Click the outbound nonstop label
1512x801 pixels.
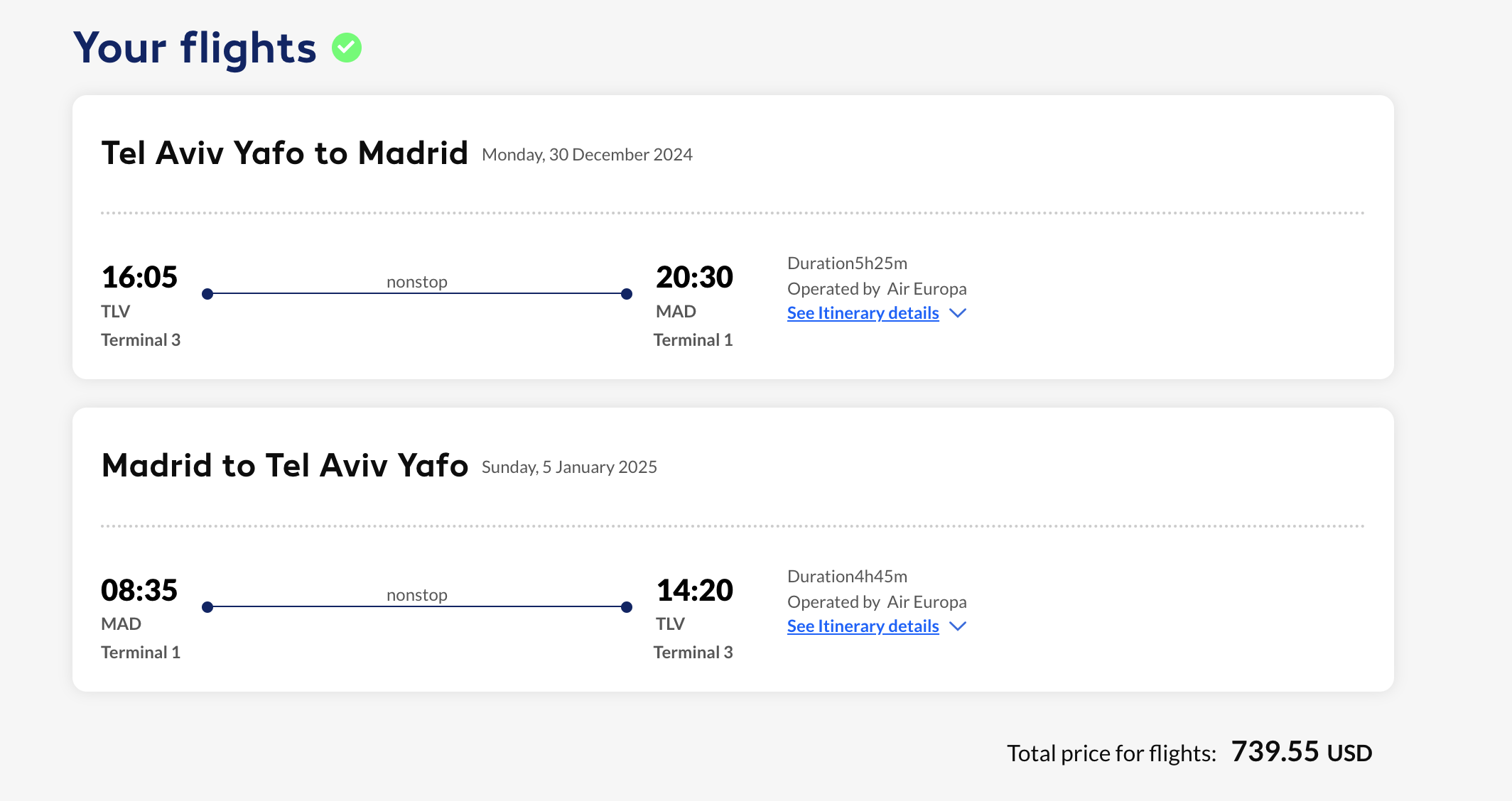pyautogui.click(x=417, y=282)
